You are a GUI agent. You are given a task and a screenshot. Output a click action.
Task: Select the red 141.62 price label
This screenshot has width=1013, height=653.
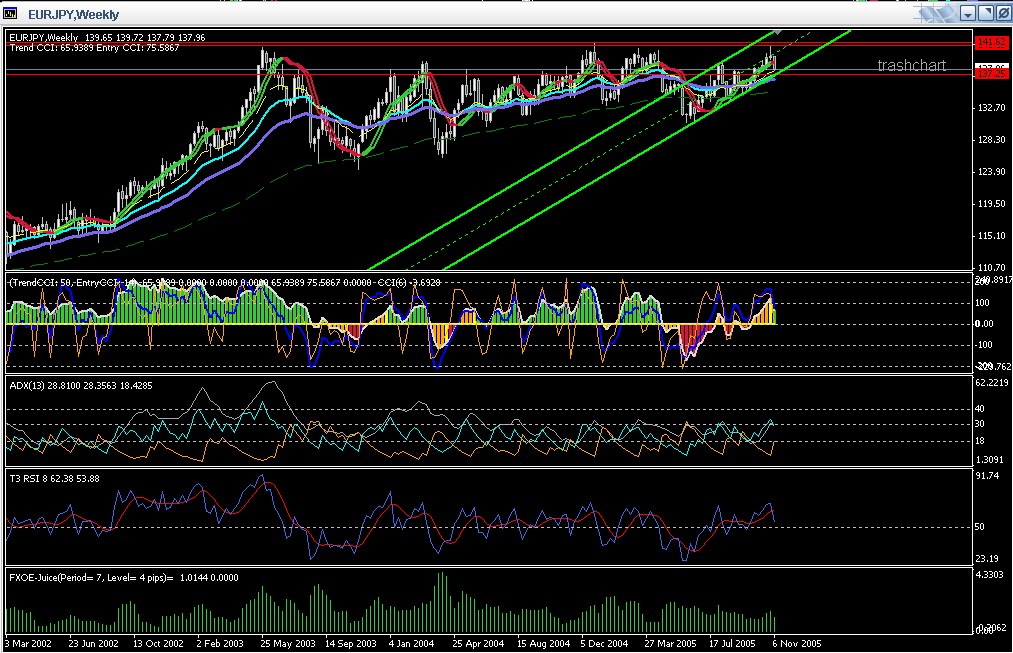tap(992, 43)
